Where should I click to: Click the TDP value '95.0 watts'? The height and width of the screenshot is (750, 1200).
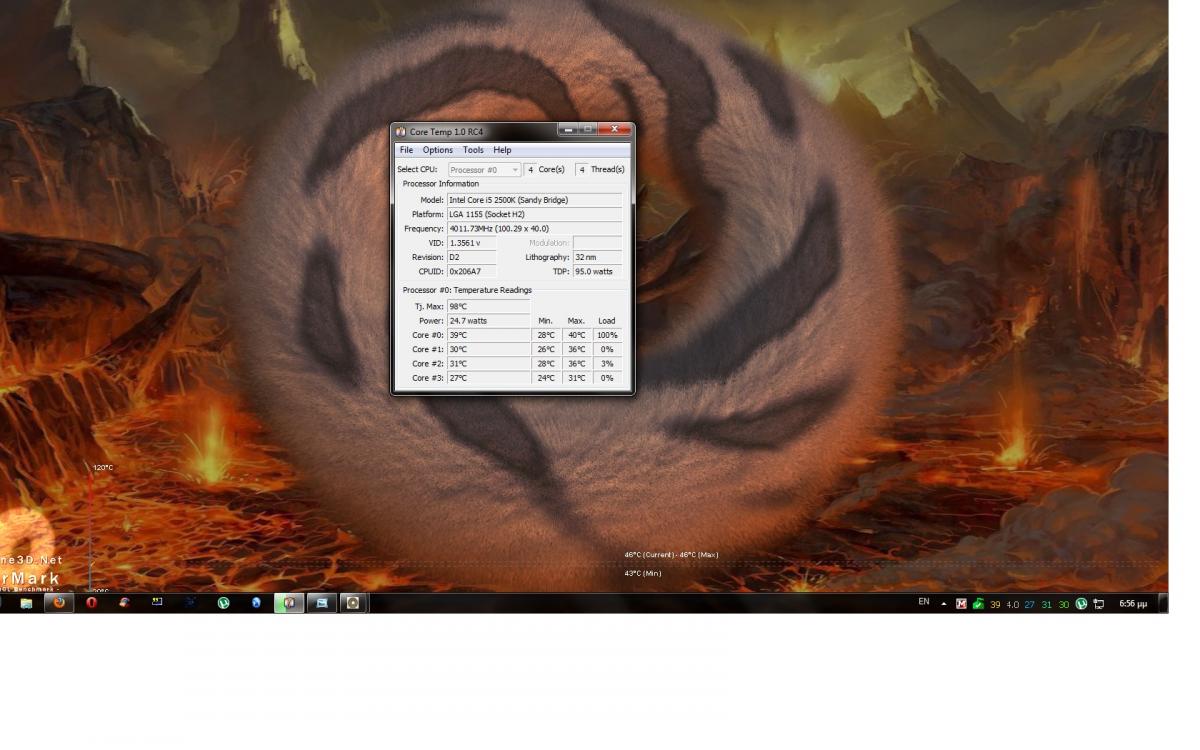point(597,271)
